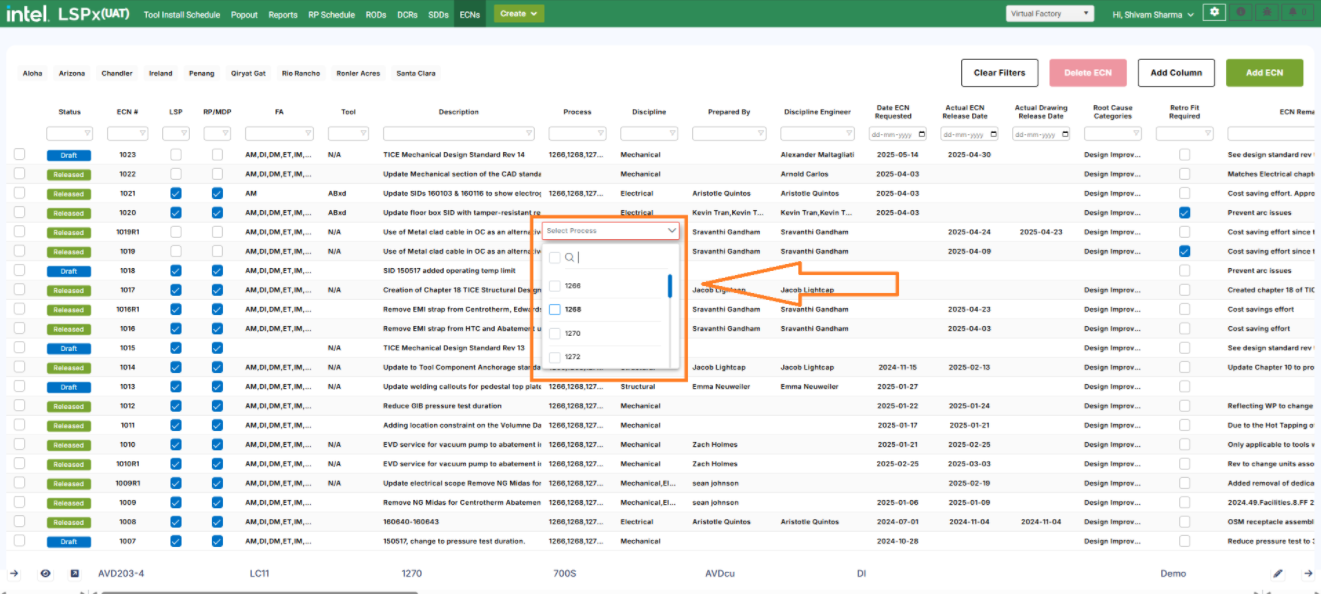Click the Clear Filters button
The width and height of the screenshot is (1321, 594).
tap(999, 73)
